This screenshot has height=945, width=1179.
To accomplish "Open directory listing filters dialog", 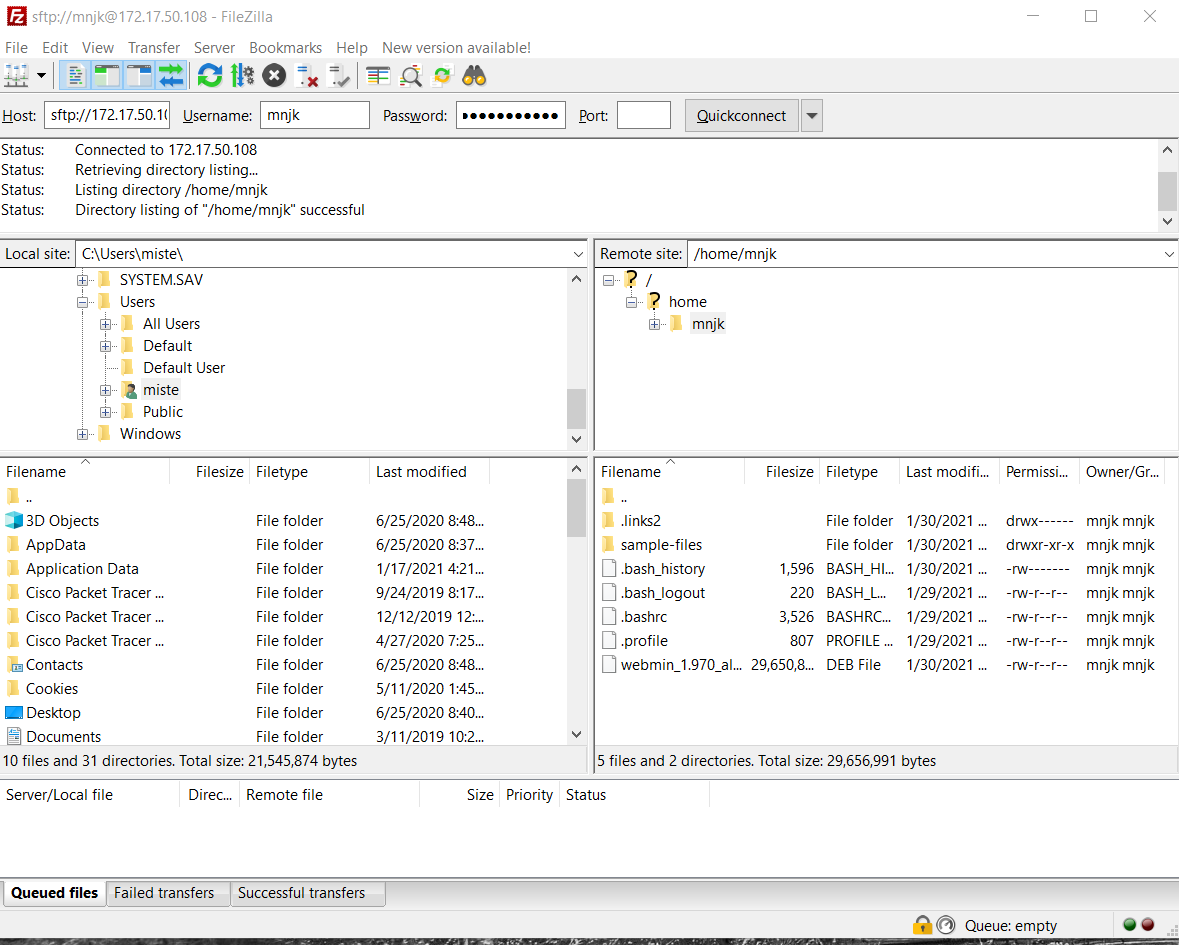I will (377, 75).
